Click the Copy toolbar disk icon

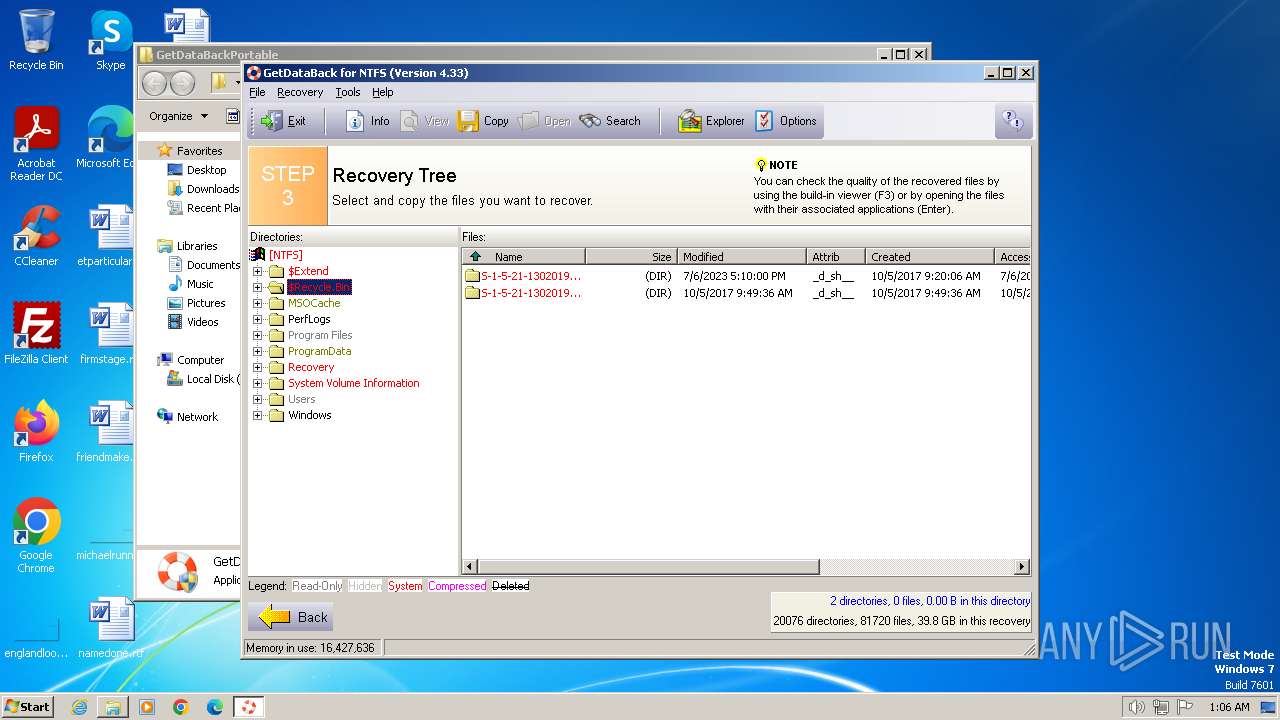pos(469,121)
